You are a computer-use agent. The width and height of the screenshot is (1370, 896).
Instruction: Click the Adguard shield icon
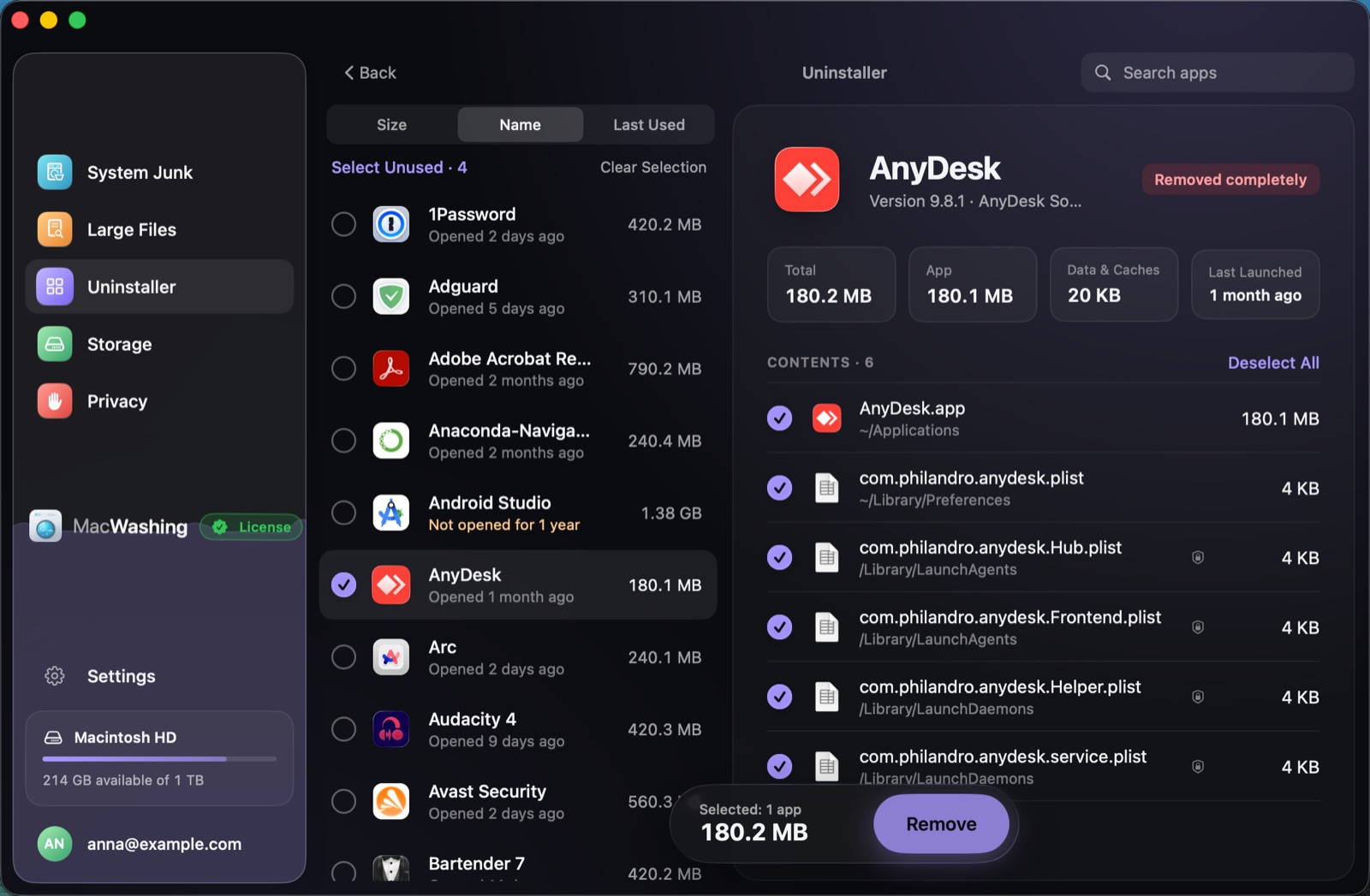tap(391, 296)
